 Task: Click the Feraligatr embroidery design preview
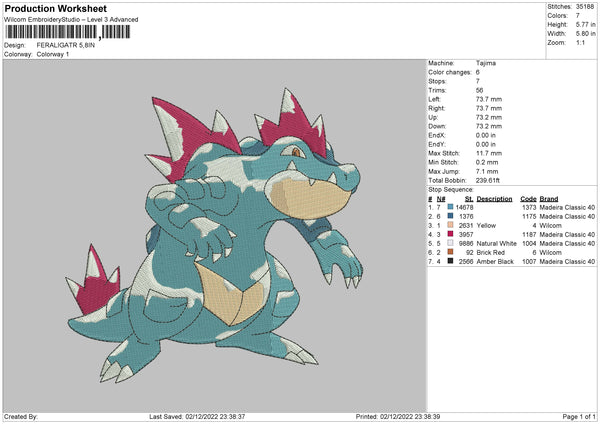click(x=214, y=235)
